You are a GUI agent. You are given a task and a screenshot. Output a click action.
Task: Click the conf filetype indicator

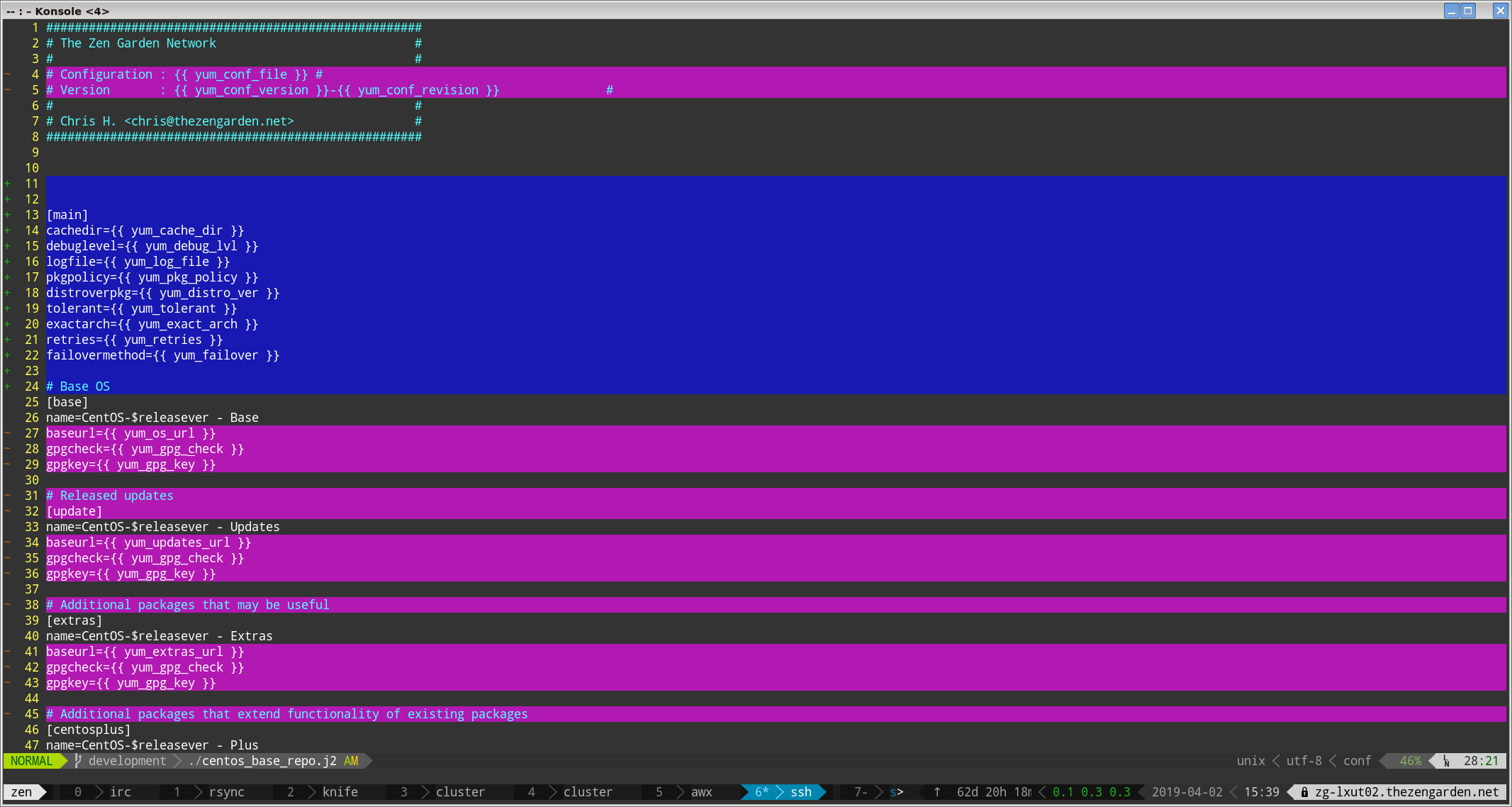coord(1357,761)
